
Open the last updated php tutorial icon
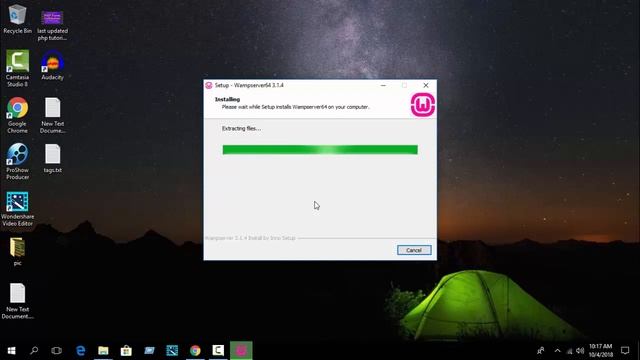[52, 25]
